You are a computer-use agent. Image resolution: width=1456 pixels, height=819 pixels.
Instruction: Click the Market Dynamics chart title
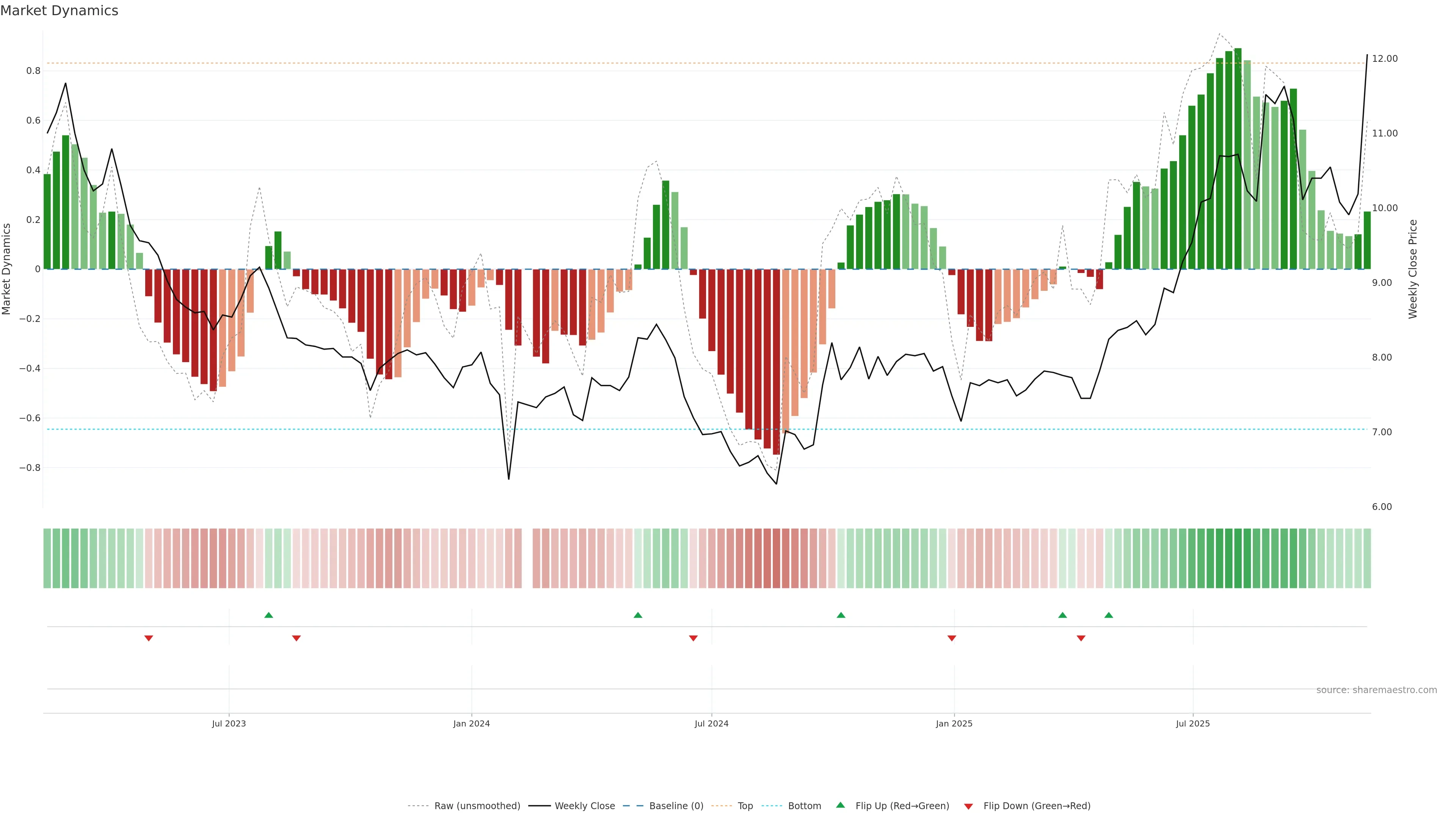60,11
